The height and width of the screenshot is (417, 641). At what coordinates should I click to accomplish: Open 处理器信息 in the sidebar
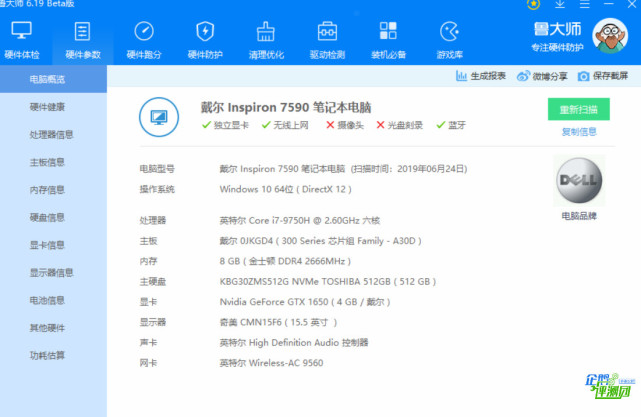52,135
